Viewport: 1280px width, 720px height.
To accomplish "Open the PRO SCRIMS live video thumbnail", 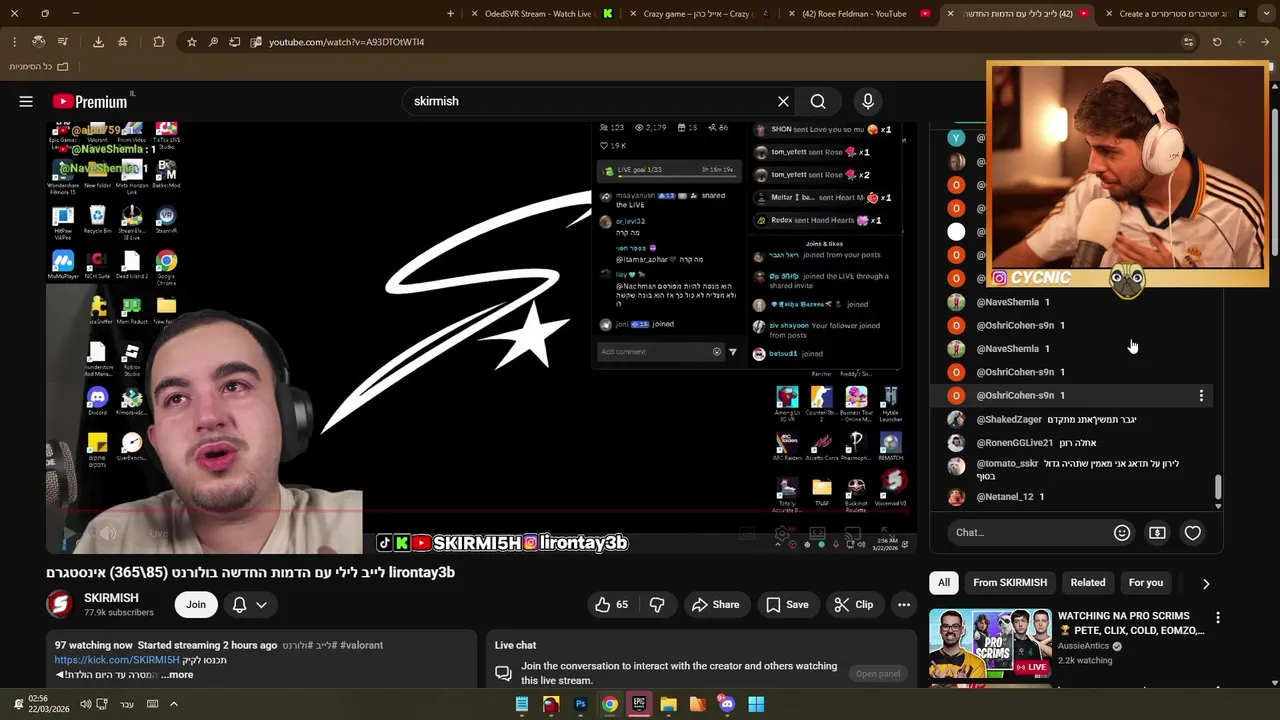I will tap(990, 643).
